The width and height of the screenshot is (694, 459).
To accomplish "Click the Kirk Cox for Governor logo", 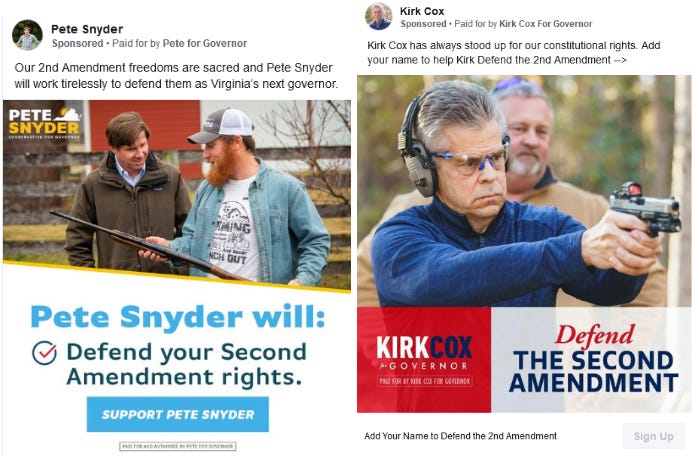I will (x=424, y=359).
